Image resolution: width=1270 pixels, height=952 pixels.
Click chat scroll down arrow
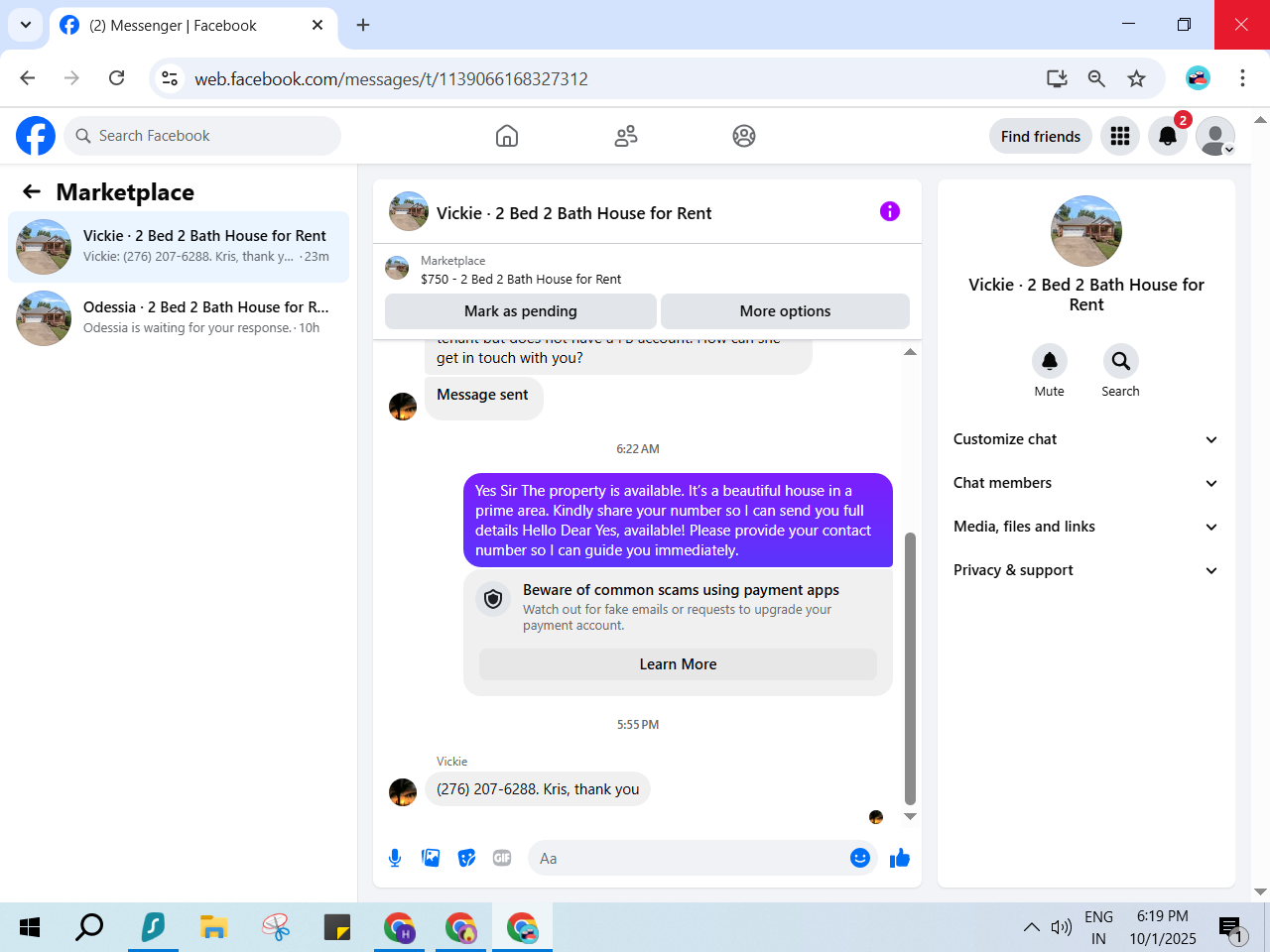click(x=910, y=817)
